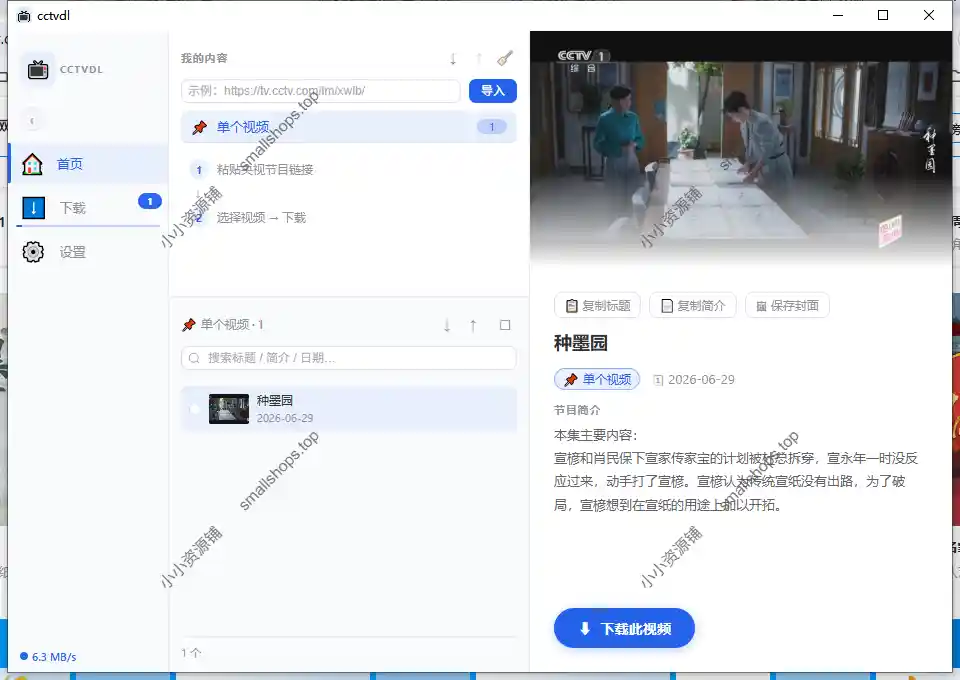Click the count badge on 单个视频 row
960x680 pixels.
492,127
